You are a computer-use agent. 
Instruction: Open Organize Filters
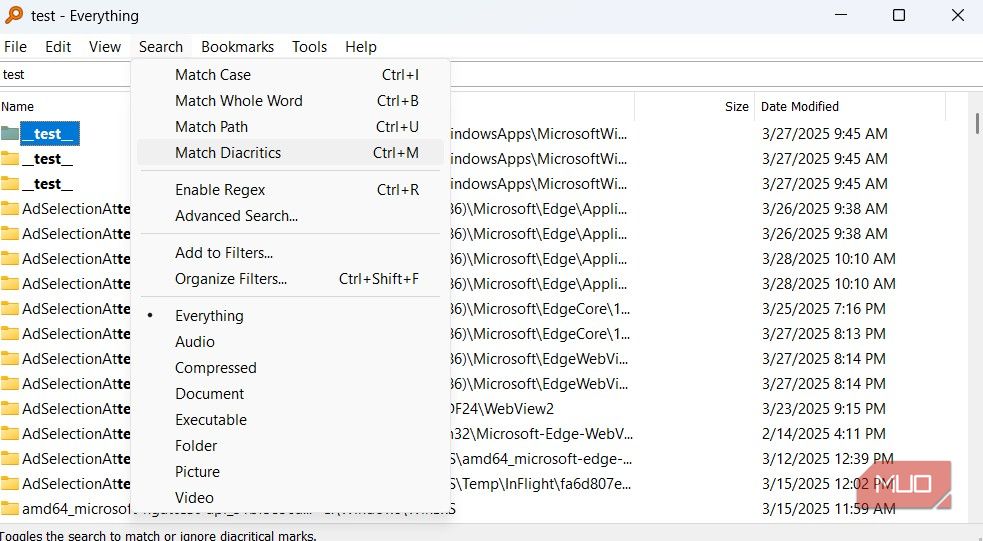290,279
